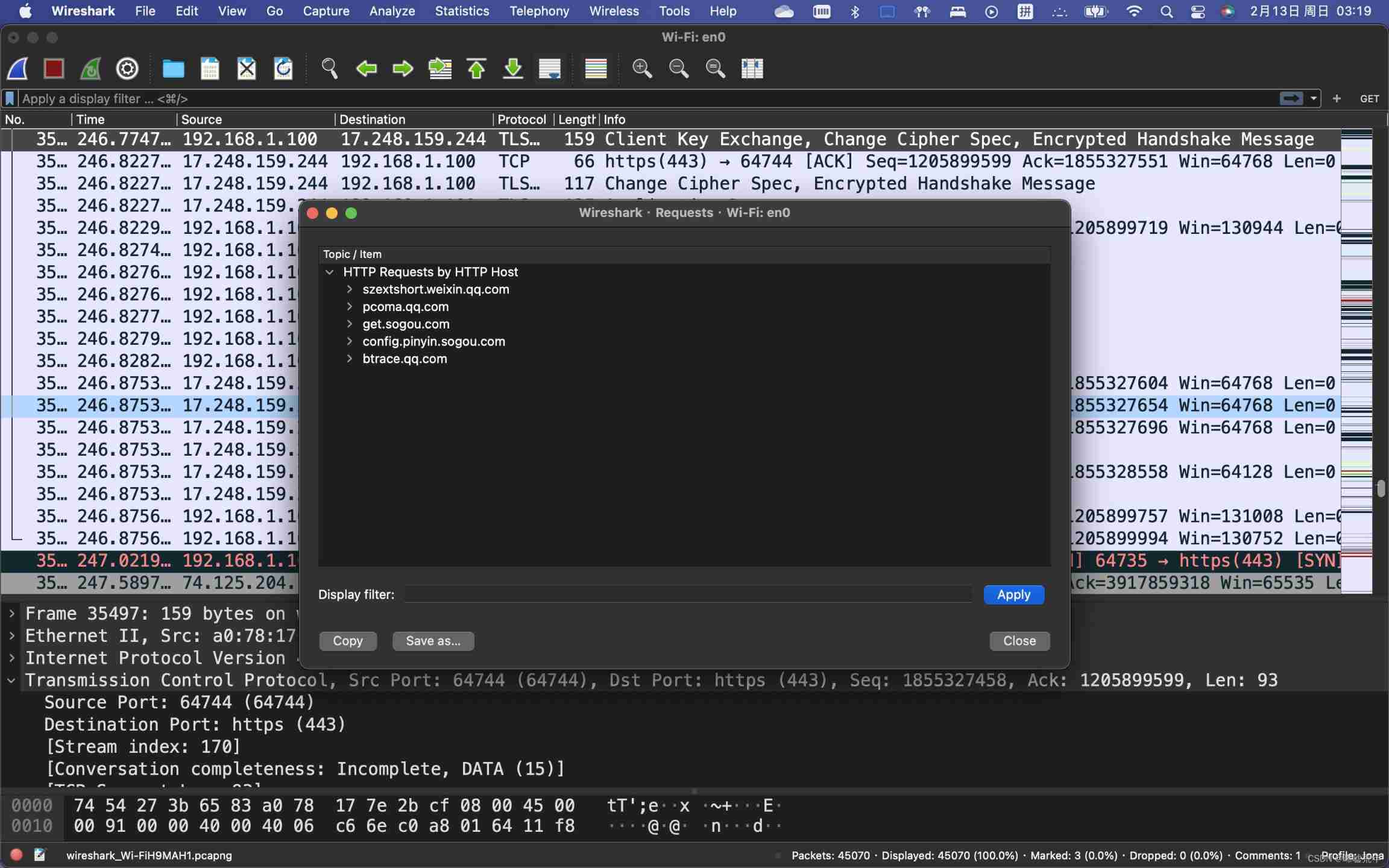Jump to the last packet
The image size is (1389, 868).
513,69
